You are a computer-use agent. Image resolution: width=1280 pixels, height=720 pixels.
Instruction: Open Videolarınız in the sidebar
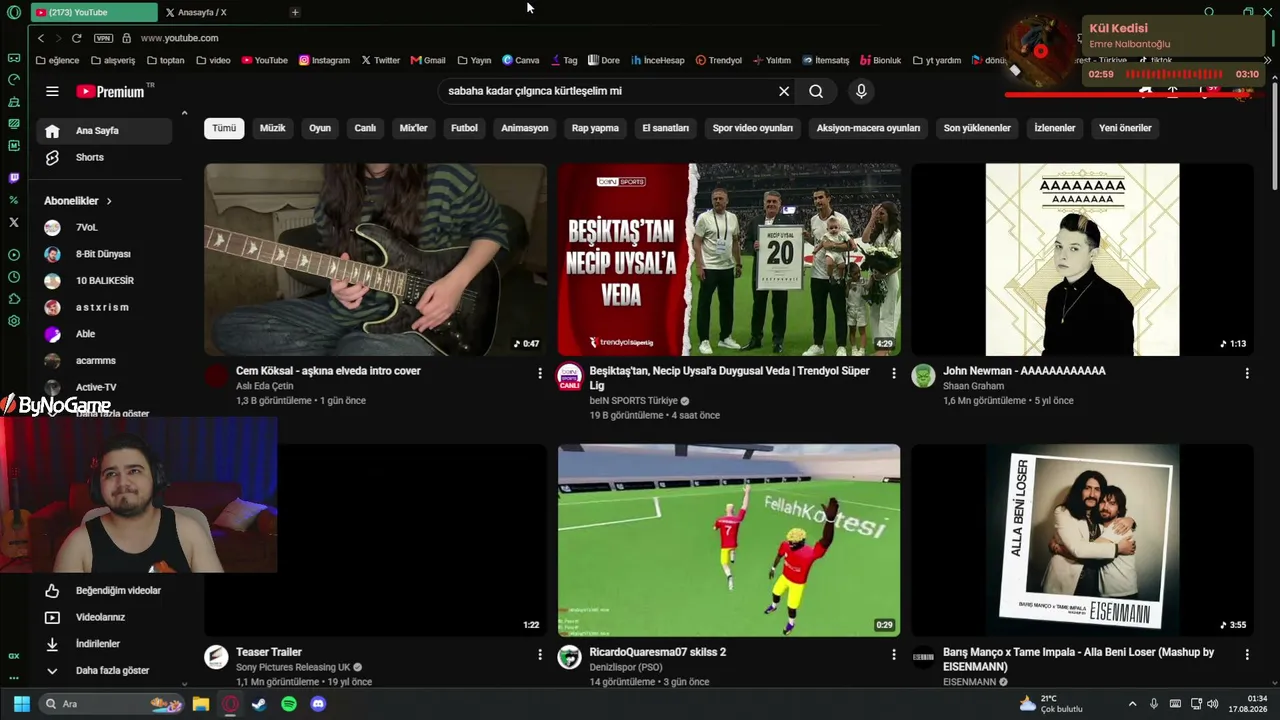coord(104,617)
